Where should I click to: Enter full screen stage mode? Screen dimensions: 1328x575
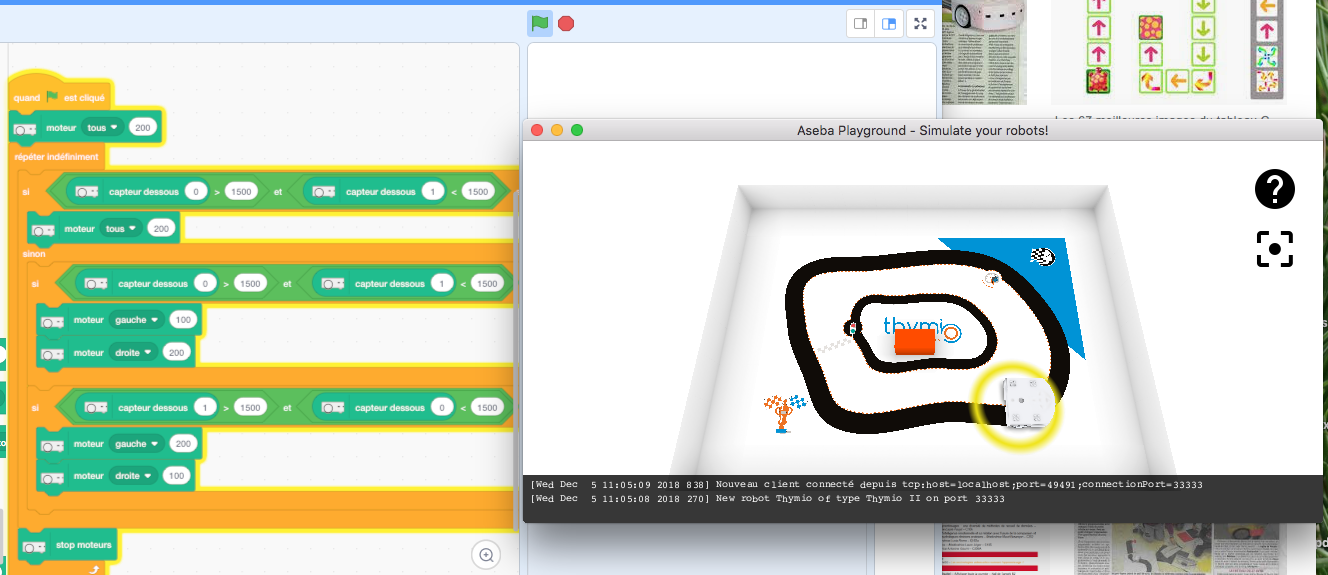point(921,24)
